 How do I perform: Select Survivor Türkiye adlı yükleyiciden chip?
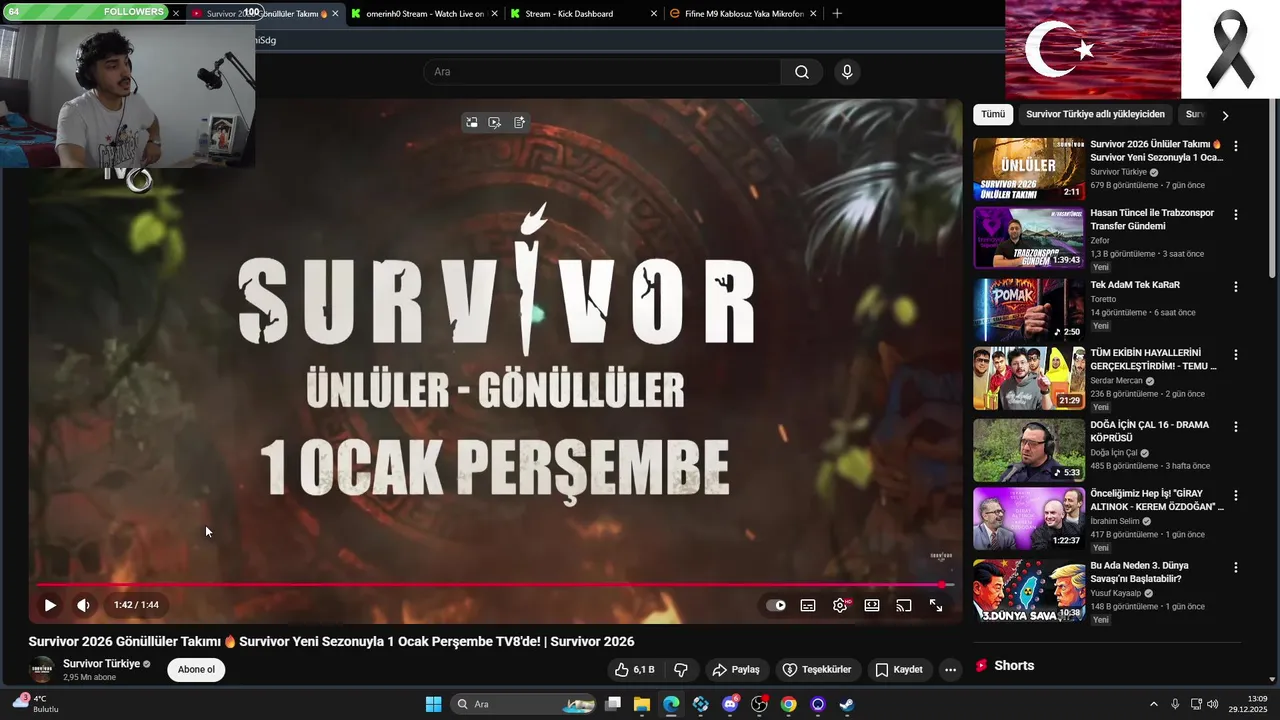pos(1095,114)
